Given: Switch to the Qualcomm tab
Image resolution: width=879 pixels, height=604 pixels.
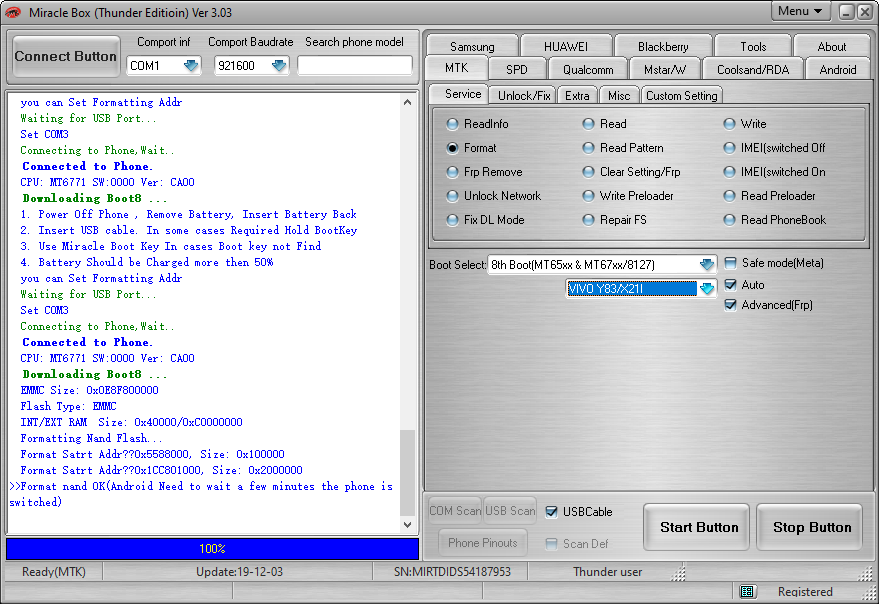Looking at the screenshot, I should (588, 70).
